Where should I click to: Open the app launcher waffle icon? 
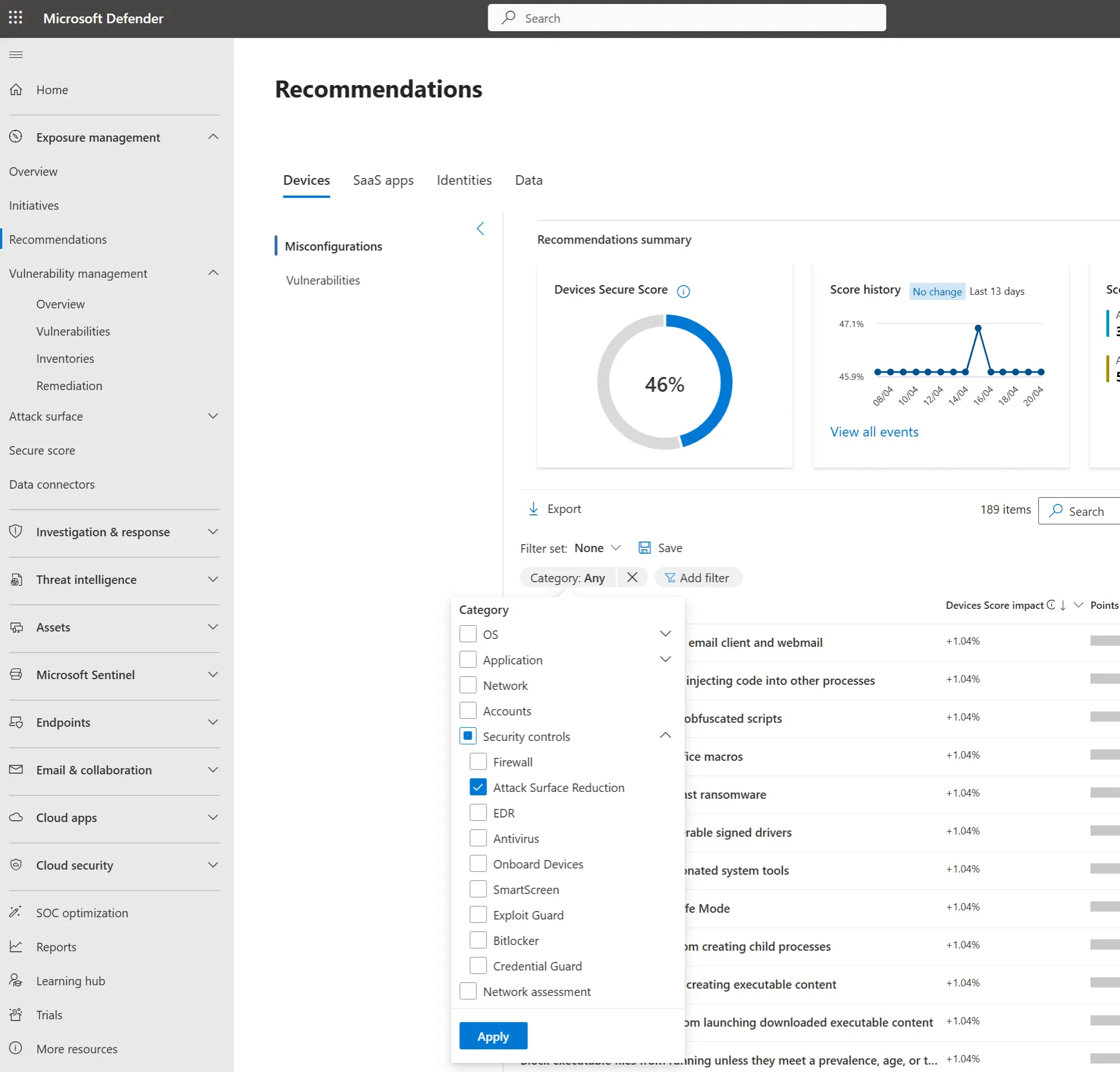click(16, 18)
